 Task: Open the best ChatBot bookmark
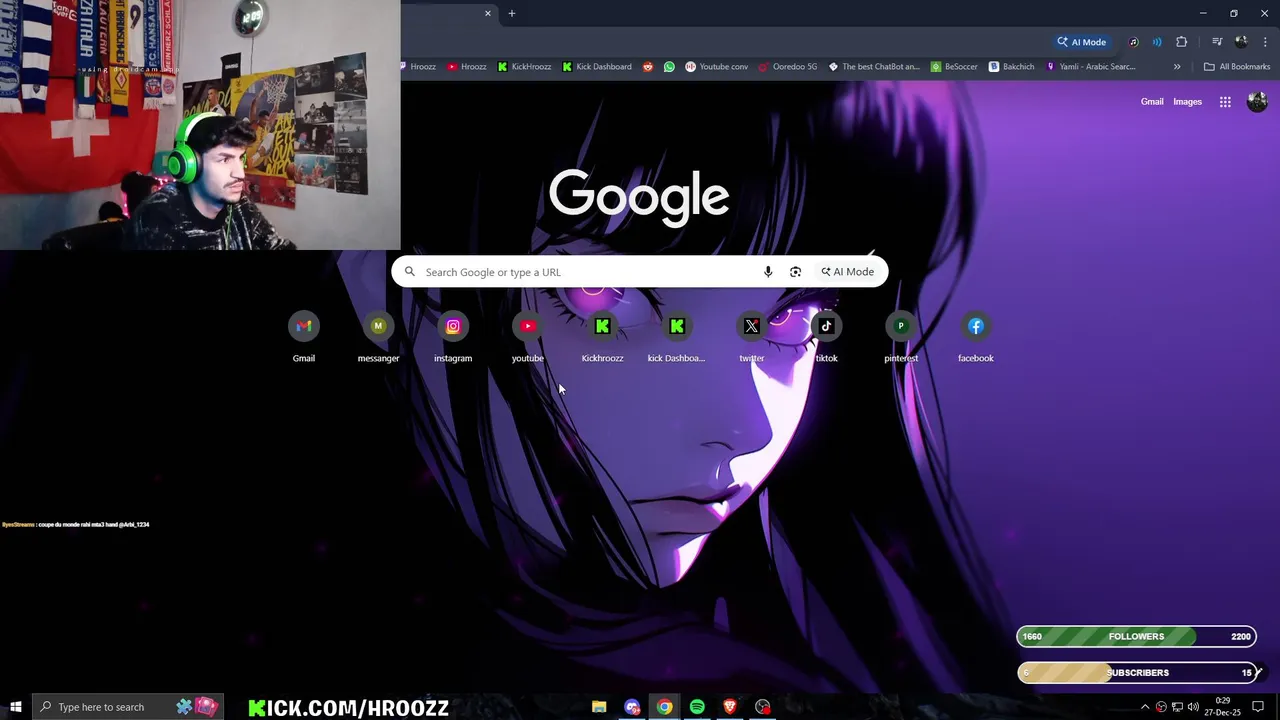pos(874,67)
